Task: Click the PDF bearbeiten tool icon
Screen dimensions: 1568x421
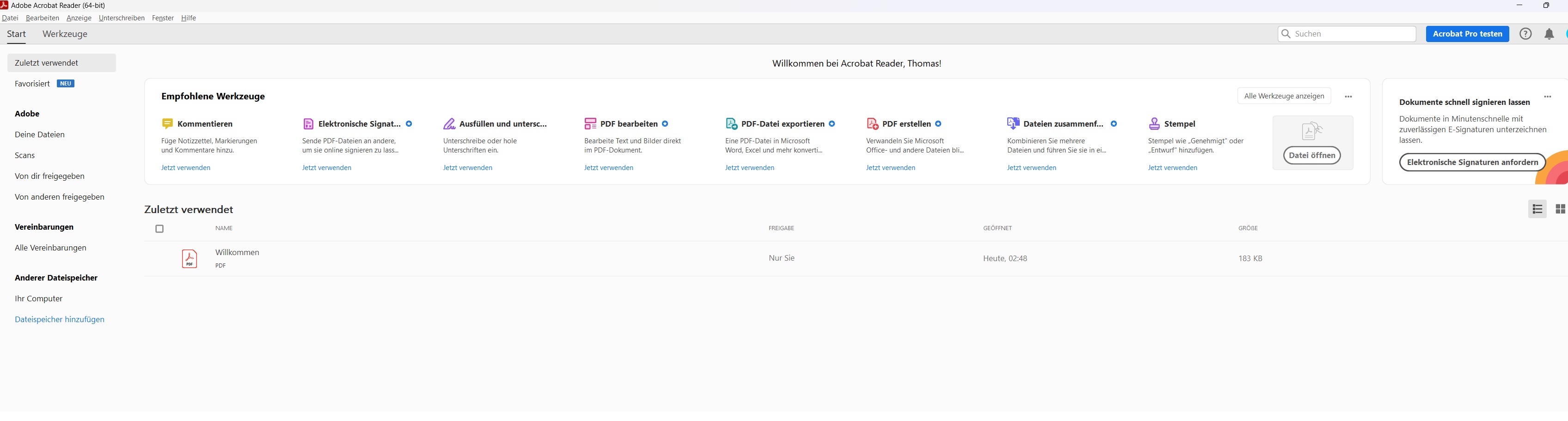Action: tap(590, 124)
